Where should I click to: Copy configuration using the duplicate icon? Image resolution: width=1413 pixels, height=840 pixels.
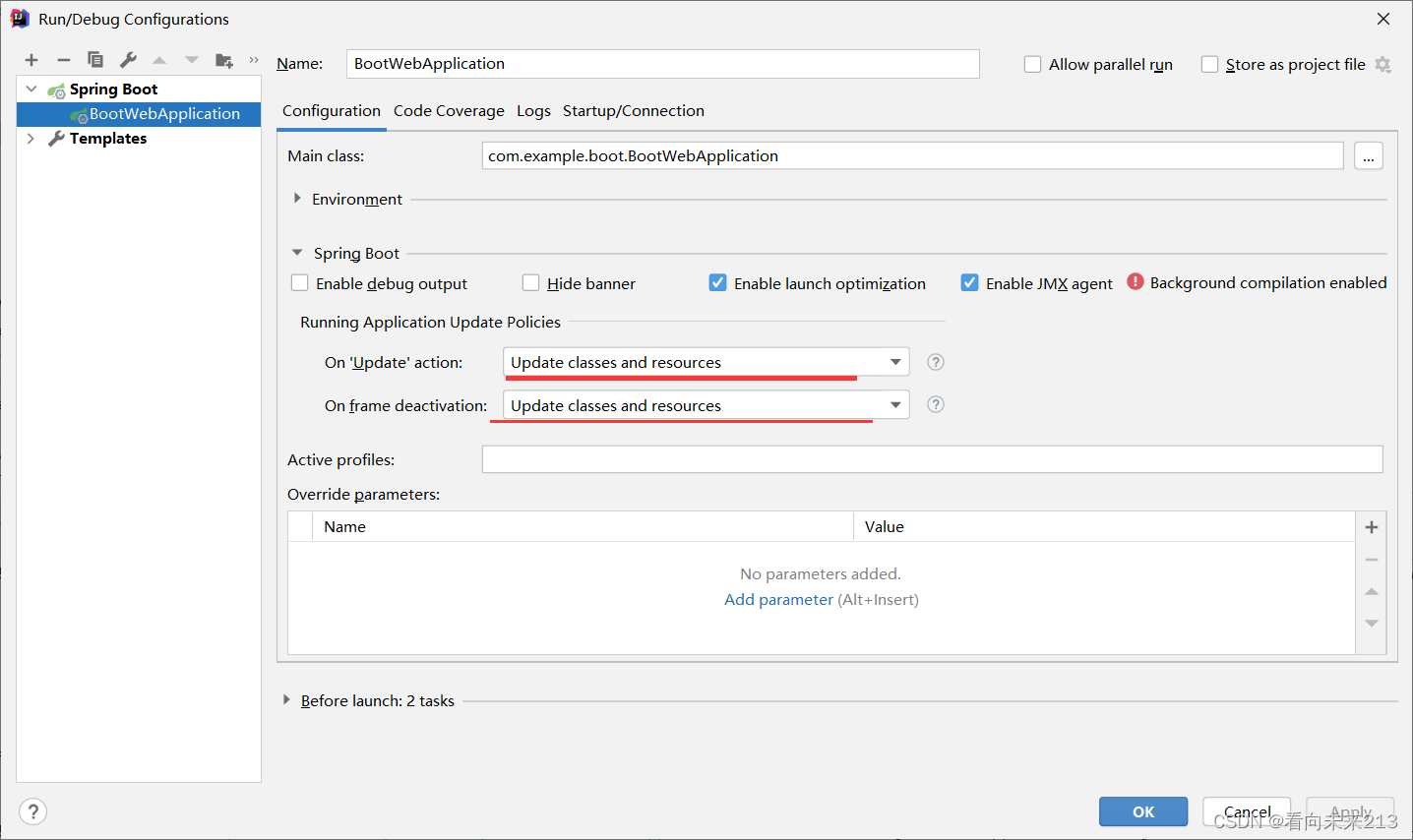pos(95,60)
